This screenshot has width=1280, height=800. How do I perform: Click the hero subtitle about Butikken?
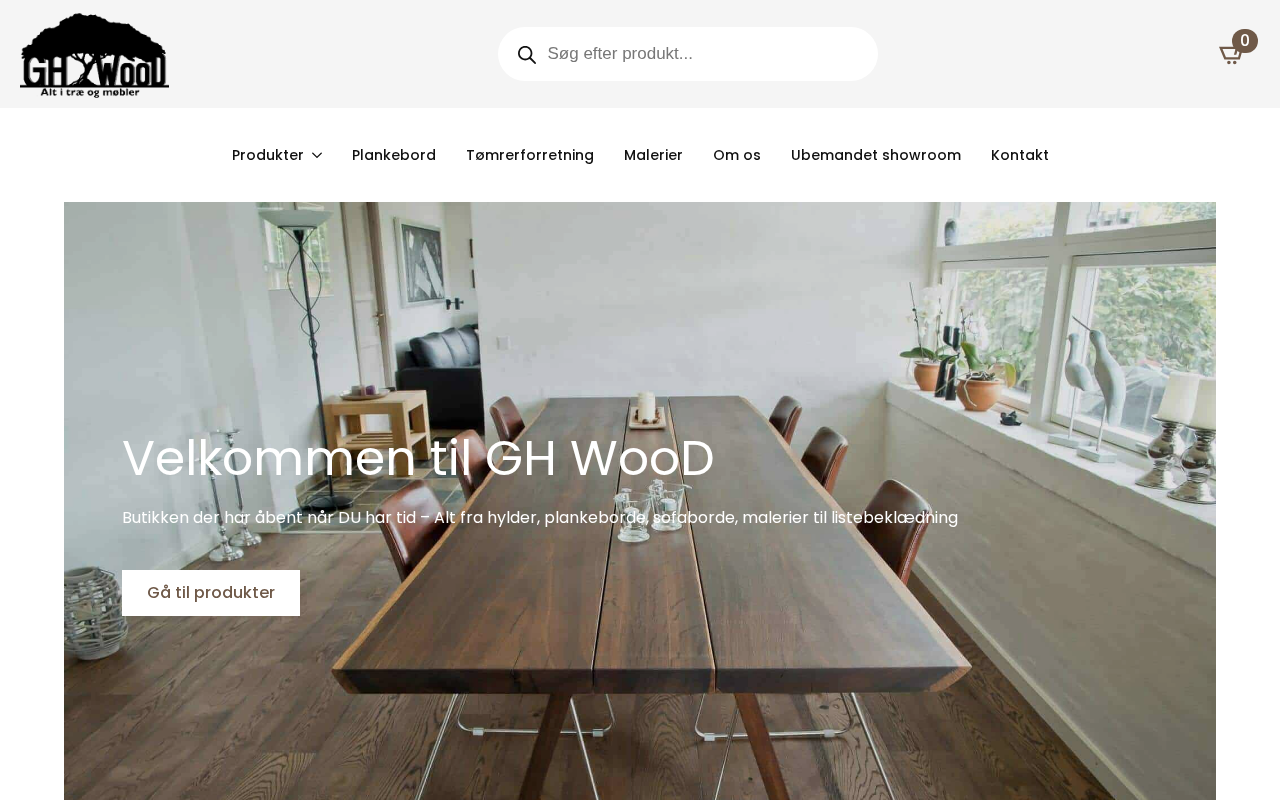[540, 518]
